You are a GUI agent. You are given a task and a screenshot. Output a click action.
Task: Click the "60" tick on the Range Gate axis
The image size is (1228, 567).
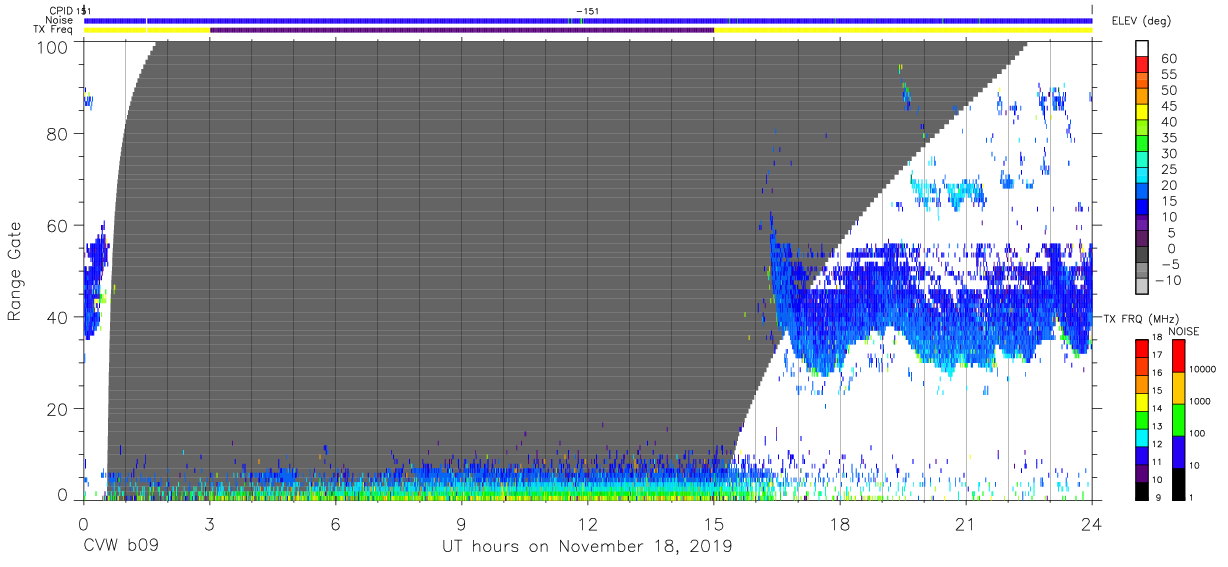click(x=59, y=225)
